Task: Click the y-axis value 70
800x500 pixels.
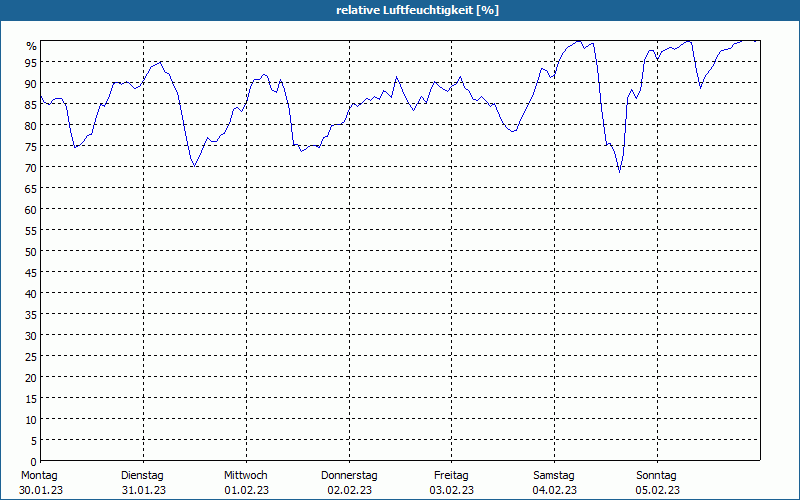Action: [31, 167]
